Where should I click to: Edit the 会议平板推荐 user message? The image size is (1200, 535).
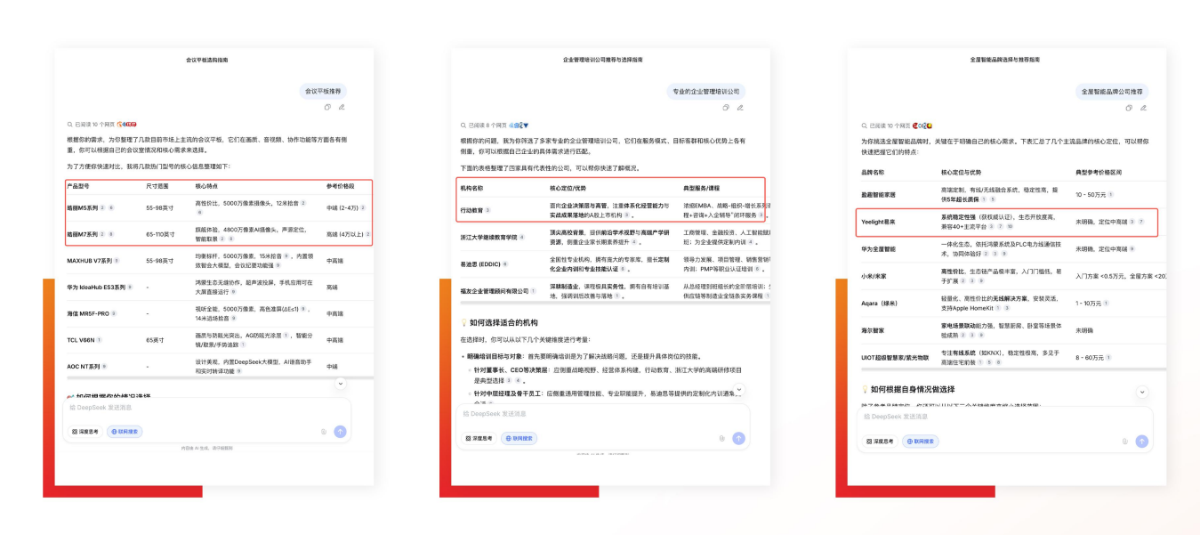[x=342, y=107]
